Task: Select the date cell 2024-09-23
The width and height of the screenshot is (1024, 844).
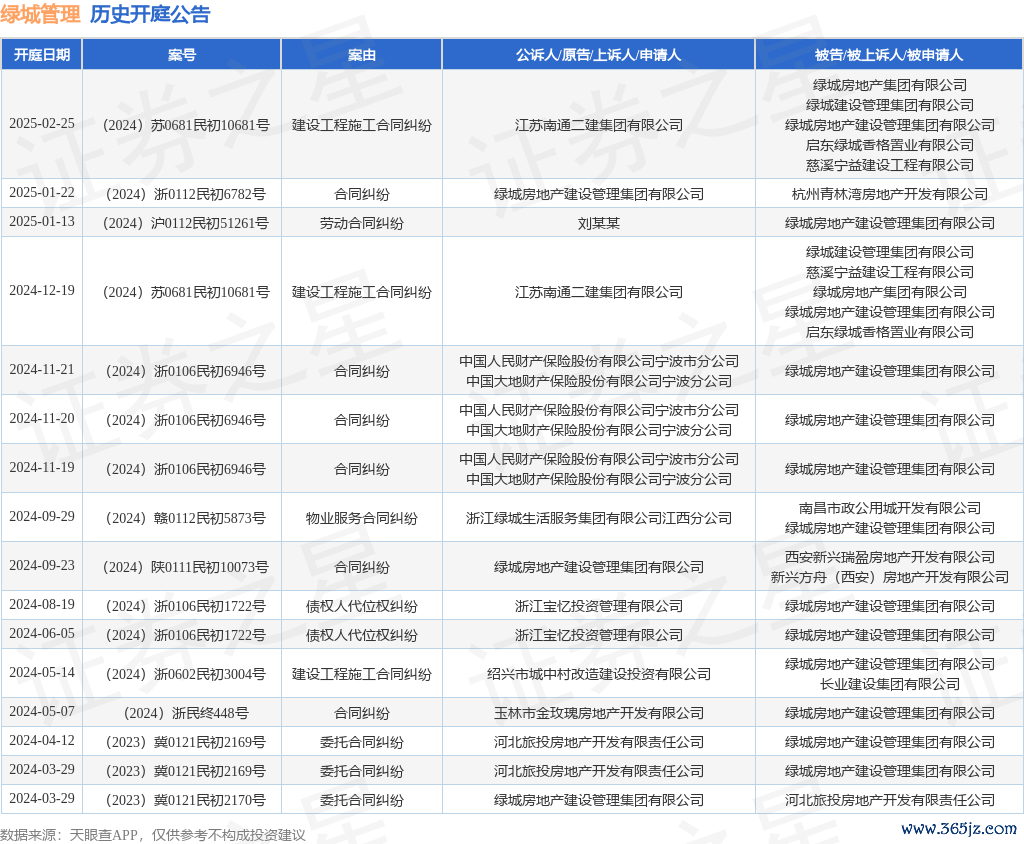Action: click(x=42, y=566)
